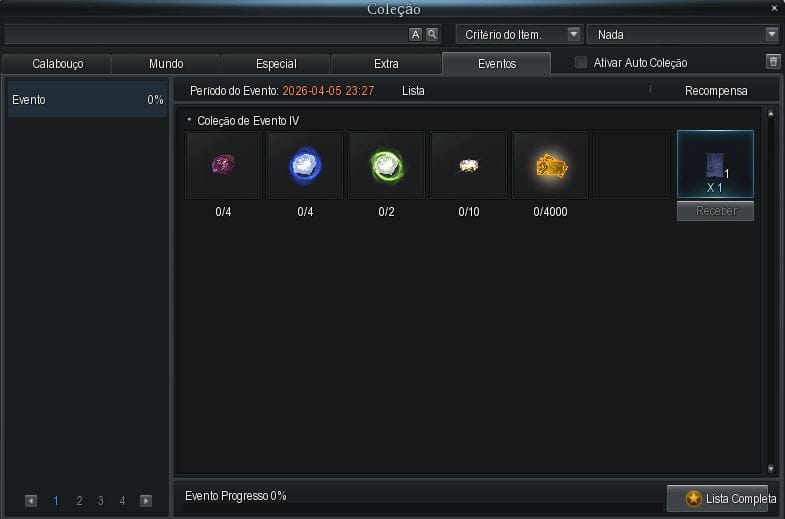The height and width of the screenshot is (519, 785).
Task: Select the green glowing orb item
Action: 387,165
